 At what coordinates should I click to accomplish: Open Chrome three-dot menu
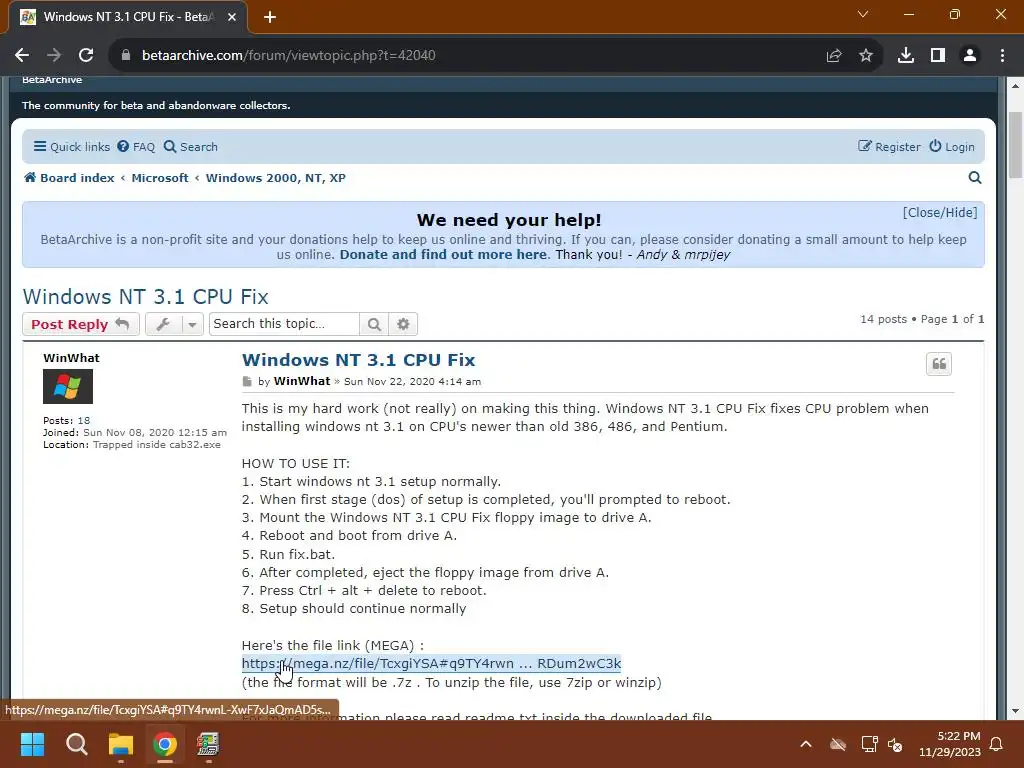click(x=1002, y=56)
